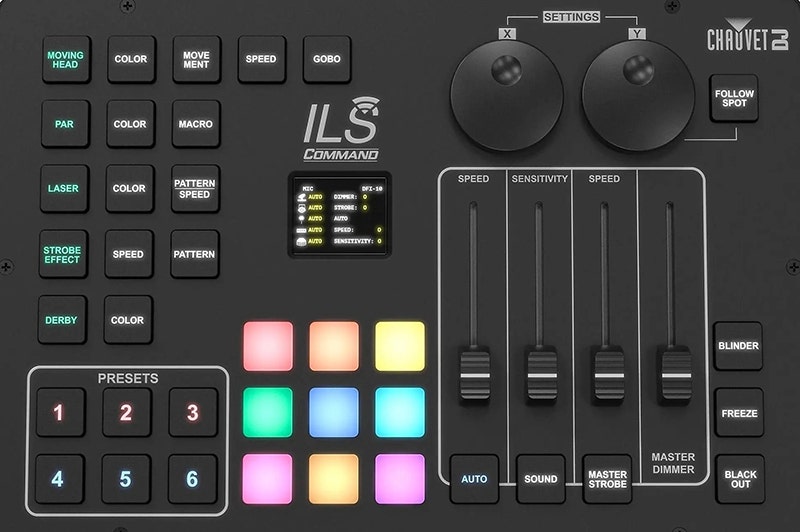The image size is (800, 532).
Task: Grab the SENSITIVITY fader handle
Action: click(542, 375)
